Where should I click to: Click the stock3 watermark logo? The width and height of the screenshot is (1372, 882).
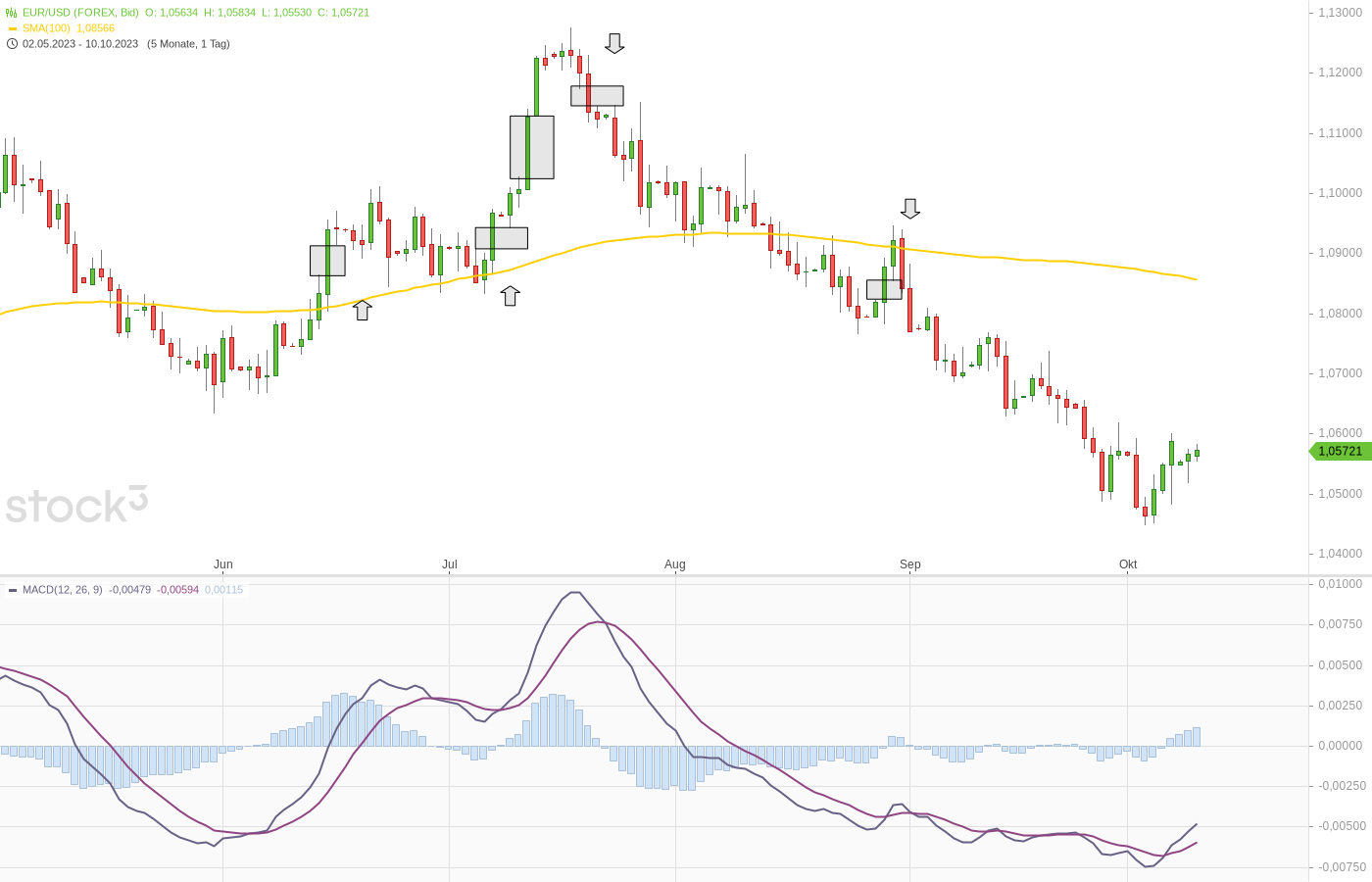76,505
